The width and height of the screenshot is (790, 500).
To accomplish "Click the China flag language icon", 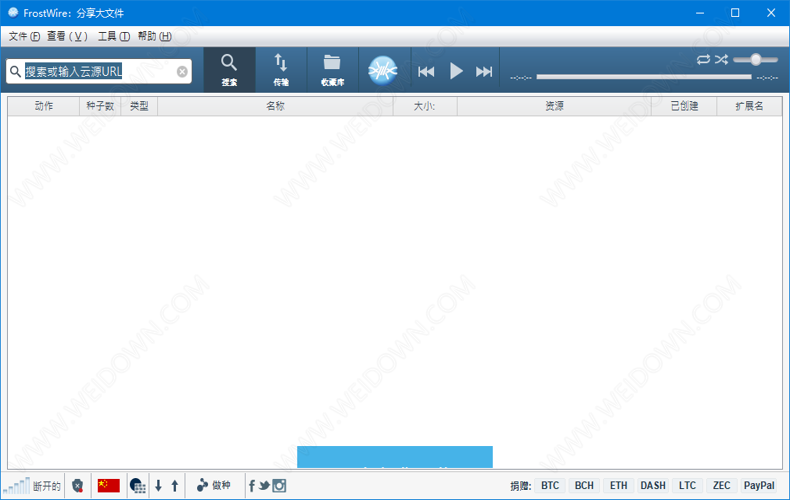I will click(x=108, y=485).
